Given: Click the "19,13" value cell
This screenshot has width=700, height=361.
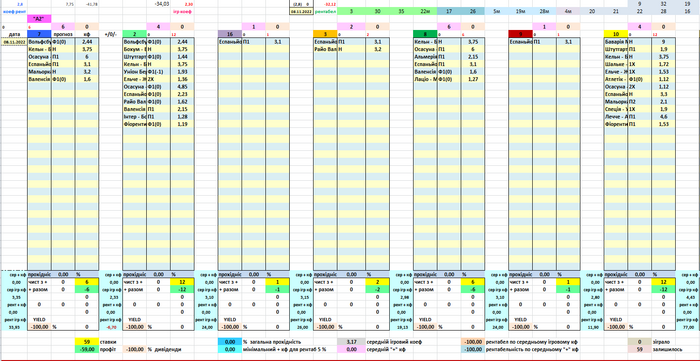Looking at the screenshot, I should [x=401, y=327].
